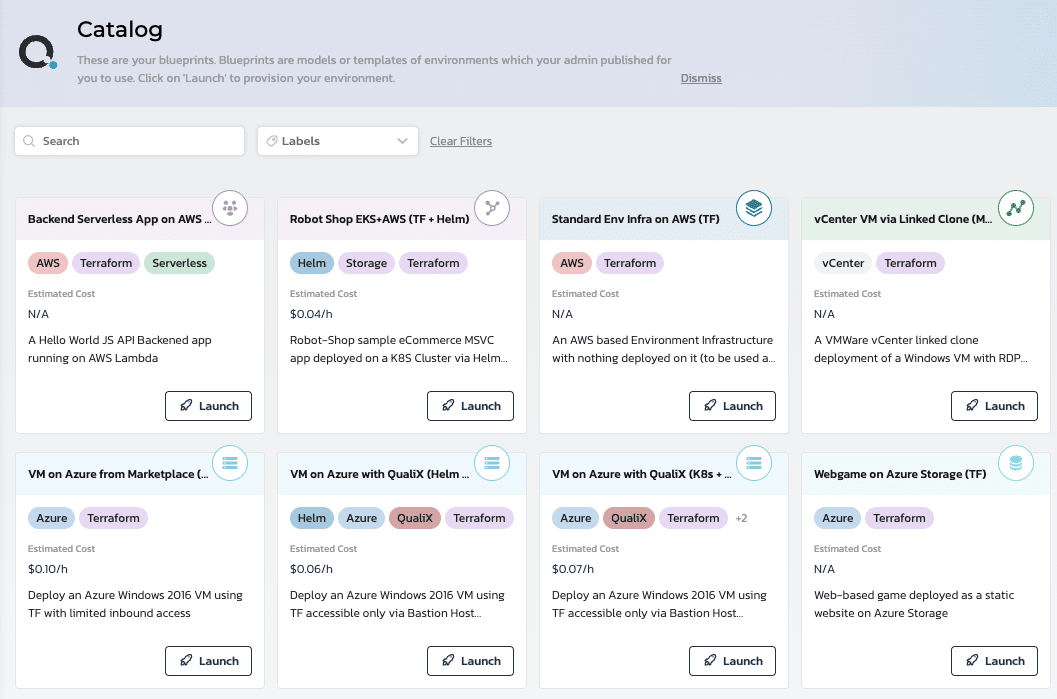Click the $0.10/h estimated cost value

click(48, 569)
